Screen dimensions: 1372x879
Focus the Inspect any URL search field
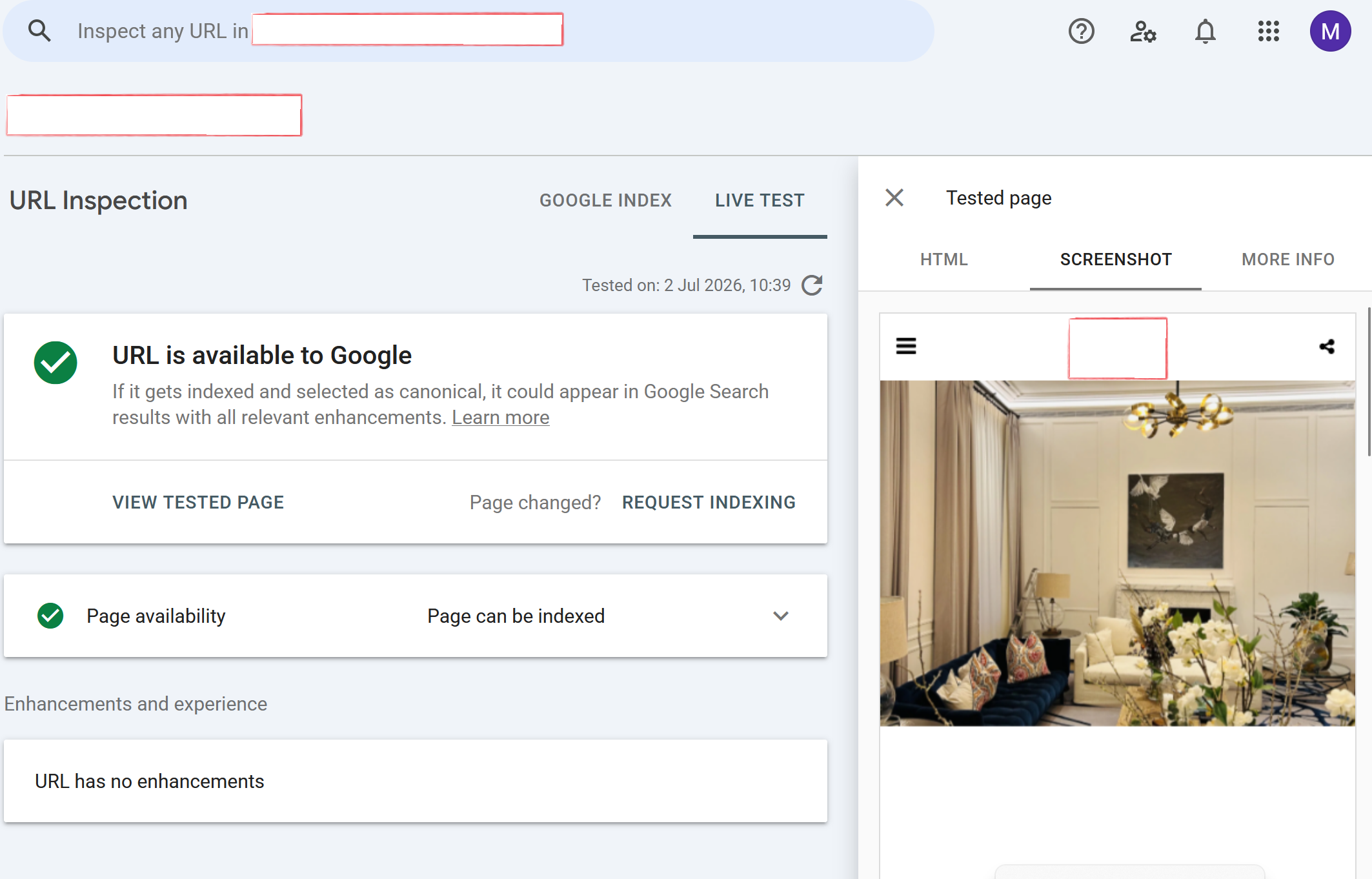point(469,31)
